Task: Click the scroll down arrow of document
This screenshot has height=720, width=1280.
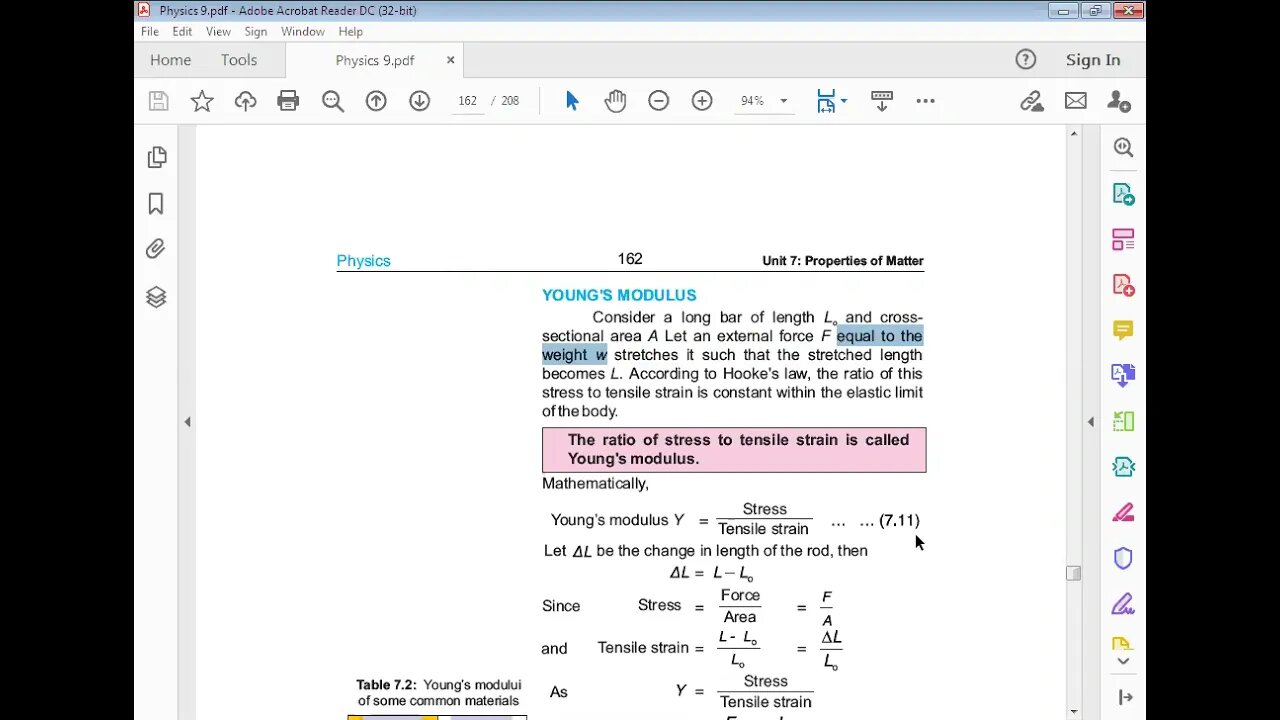Action: (x=1073, y=711)
